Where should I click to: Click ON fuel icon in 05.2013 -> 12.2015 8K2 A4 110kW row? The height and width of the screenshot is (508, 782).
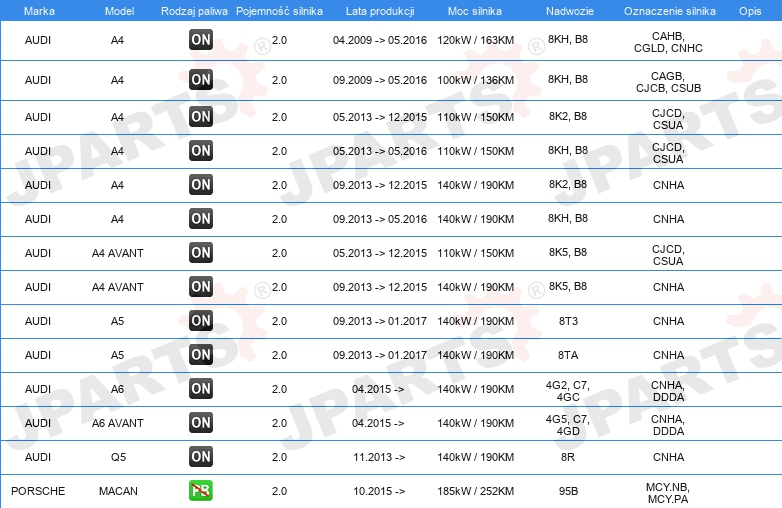click(x=201, y=117)
